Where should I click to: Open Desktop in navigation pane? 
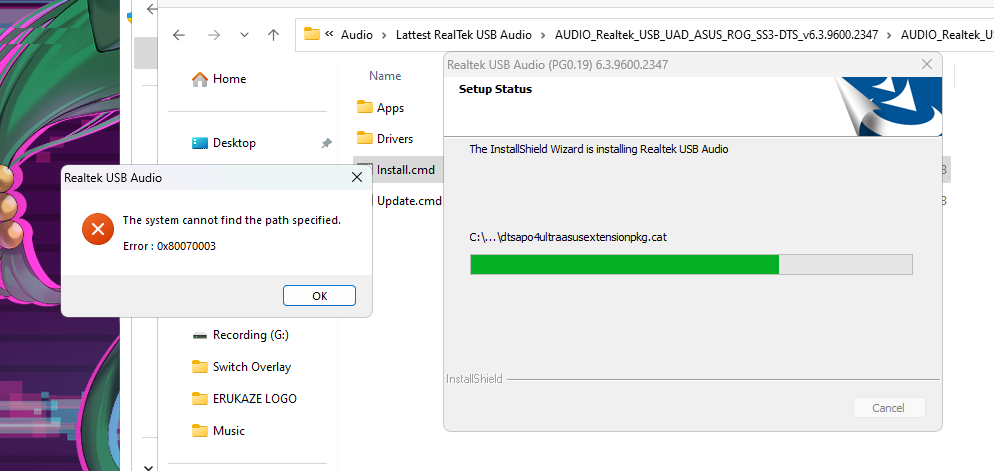235,143
